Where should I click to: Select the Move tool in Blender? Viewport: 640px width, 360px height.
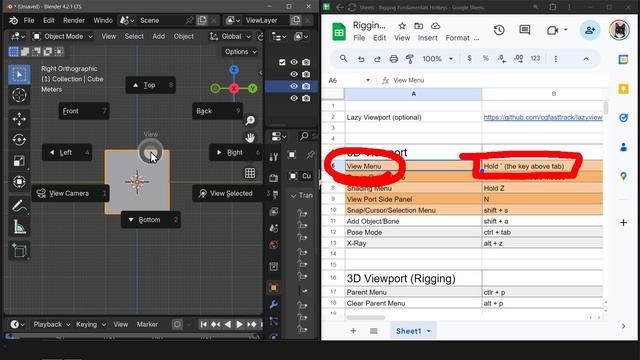19,119
